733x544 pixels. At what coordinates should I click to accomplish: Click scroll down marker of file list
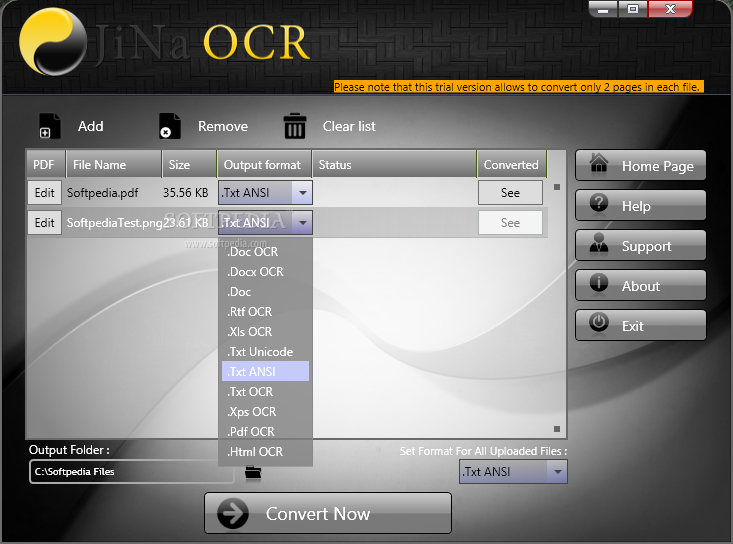pyautogui.click(x=557, y=429)
